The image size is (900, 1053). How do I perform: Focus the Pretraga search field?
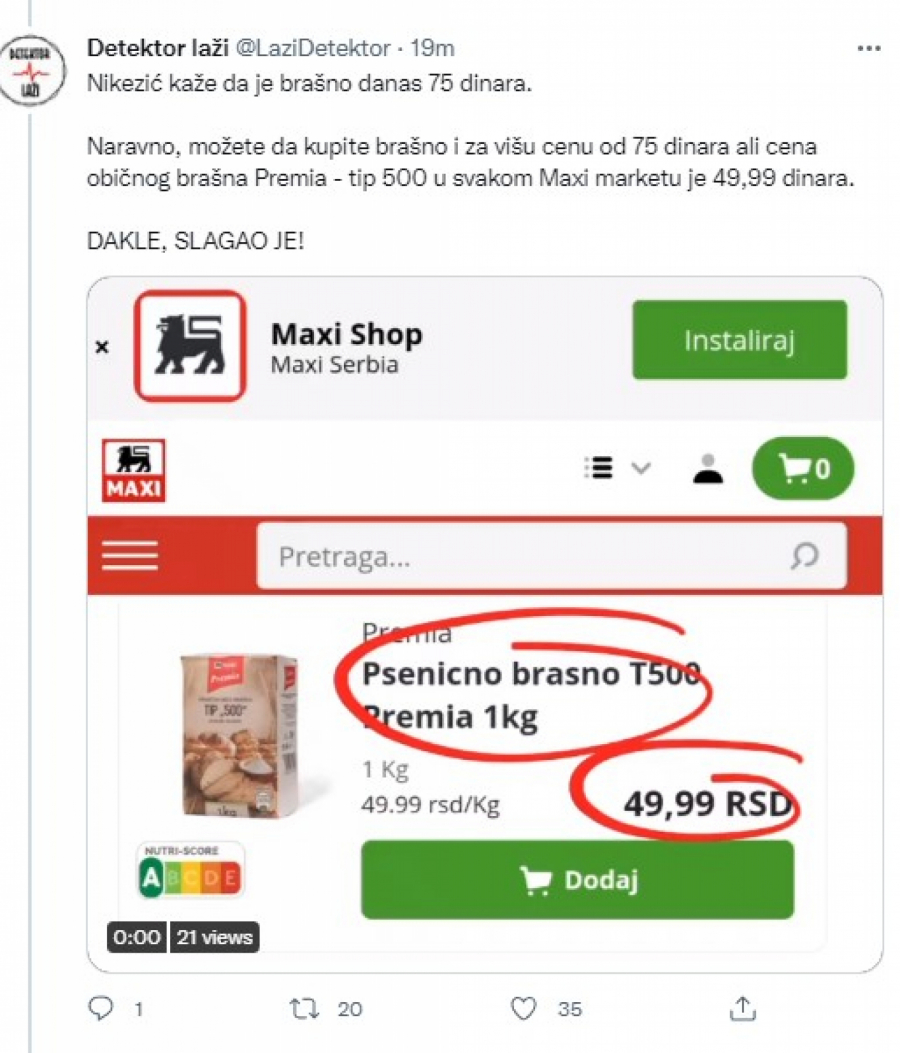tap(551, 556)
